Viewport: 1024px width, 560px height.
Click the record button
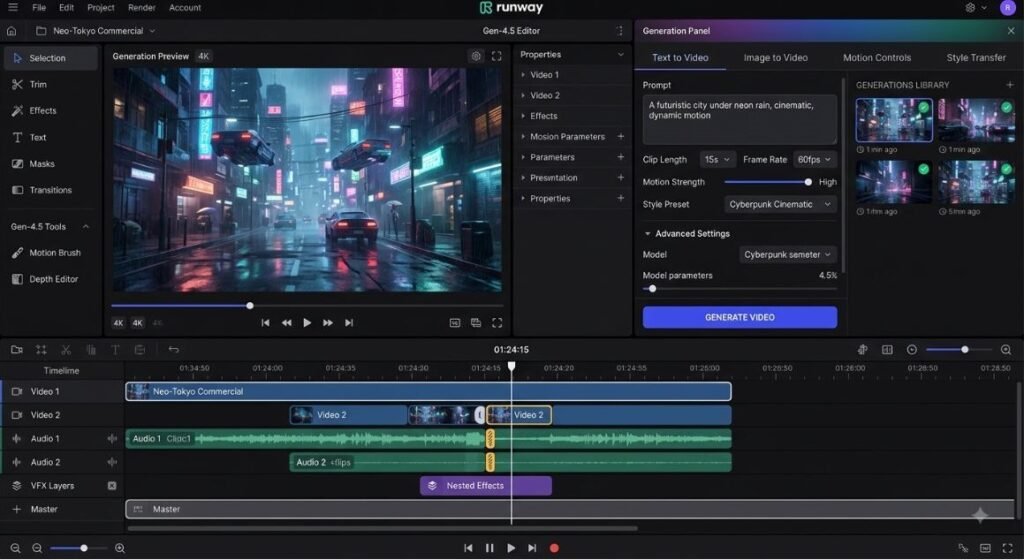point(554,548)
